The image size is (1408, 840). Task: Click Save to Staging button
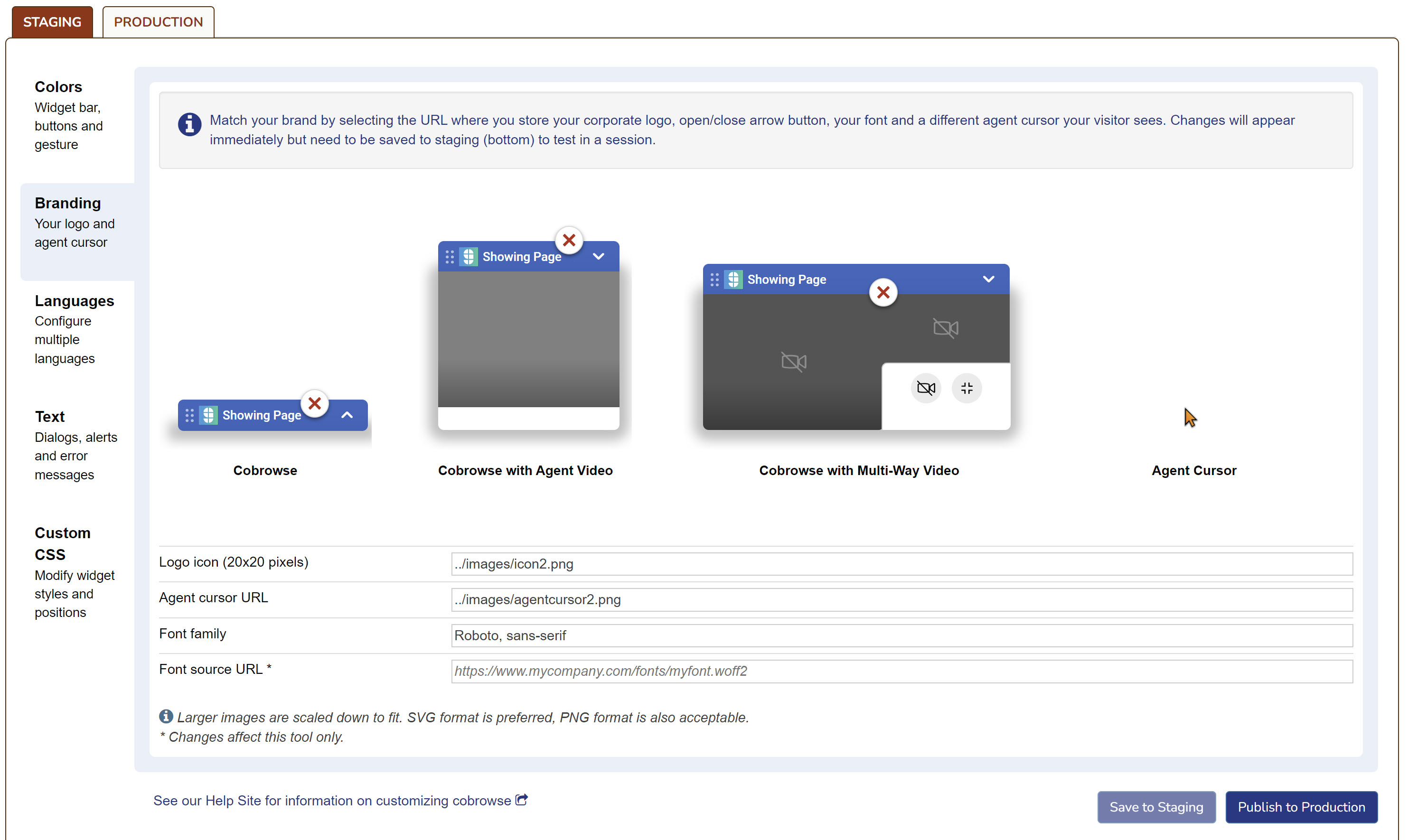(1156, 807)
